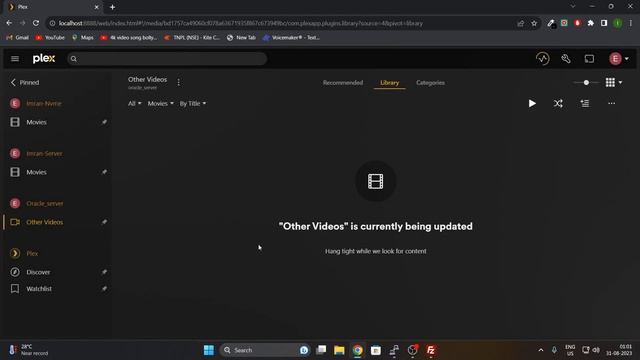The width and height of the screenshot is (640, 360).
Task: Add library to playlist icon
Action: [584, 104]
